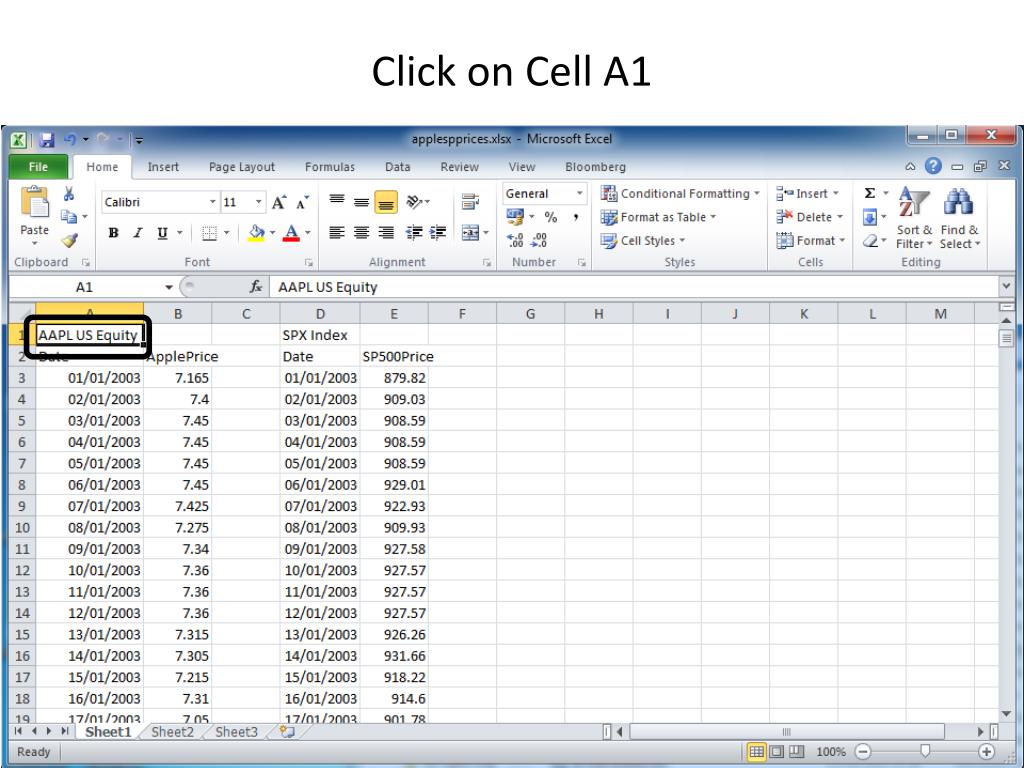Image resolution: width=1024 pixels, height=768 pixels.
Task: Toggle Align Text Left
Action: tap(337, 232)
